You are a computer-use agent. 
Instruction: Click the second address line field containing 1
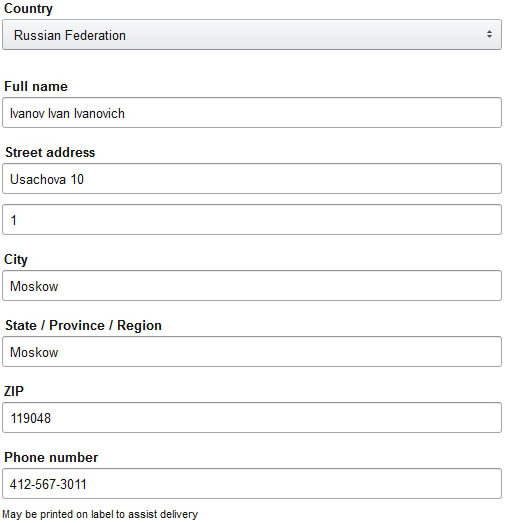click(x=252, y=220)
